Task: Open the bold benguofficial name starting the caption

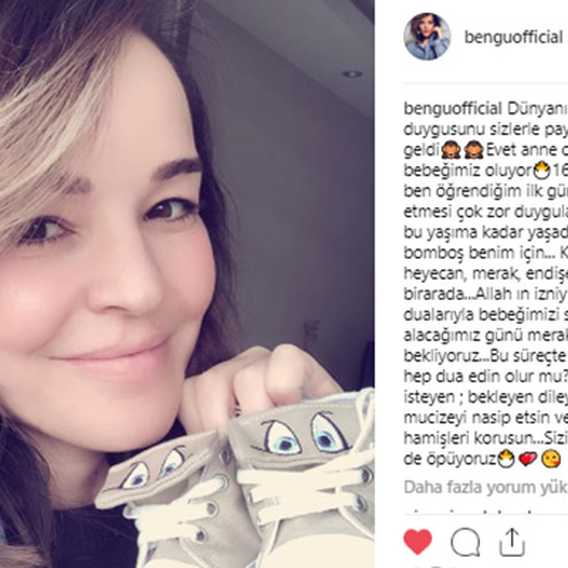Action: click(x=453, y=109)
